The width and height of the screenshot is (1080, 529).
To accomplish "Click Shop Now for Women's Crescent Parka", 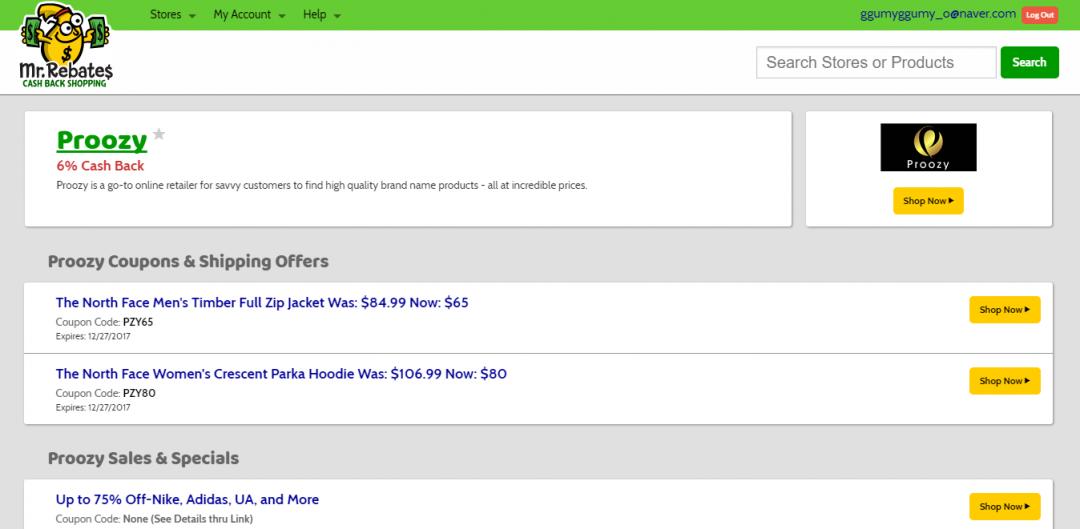I will (x=1004, y=381).
